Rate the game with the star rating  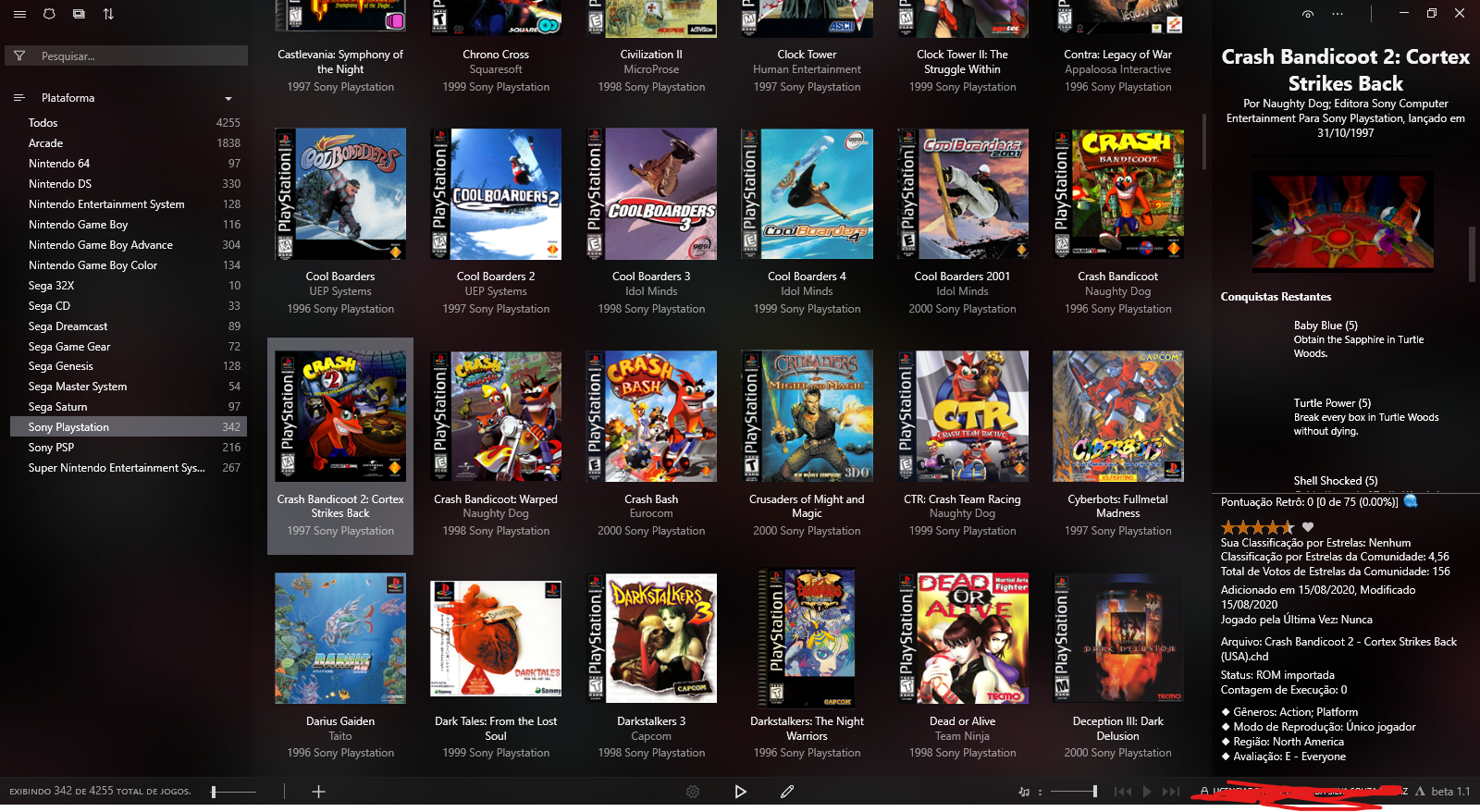[x=1257, y=527]
